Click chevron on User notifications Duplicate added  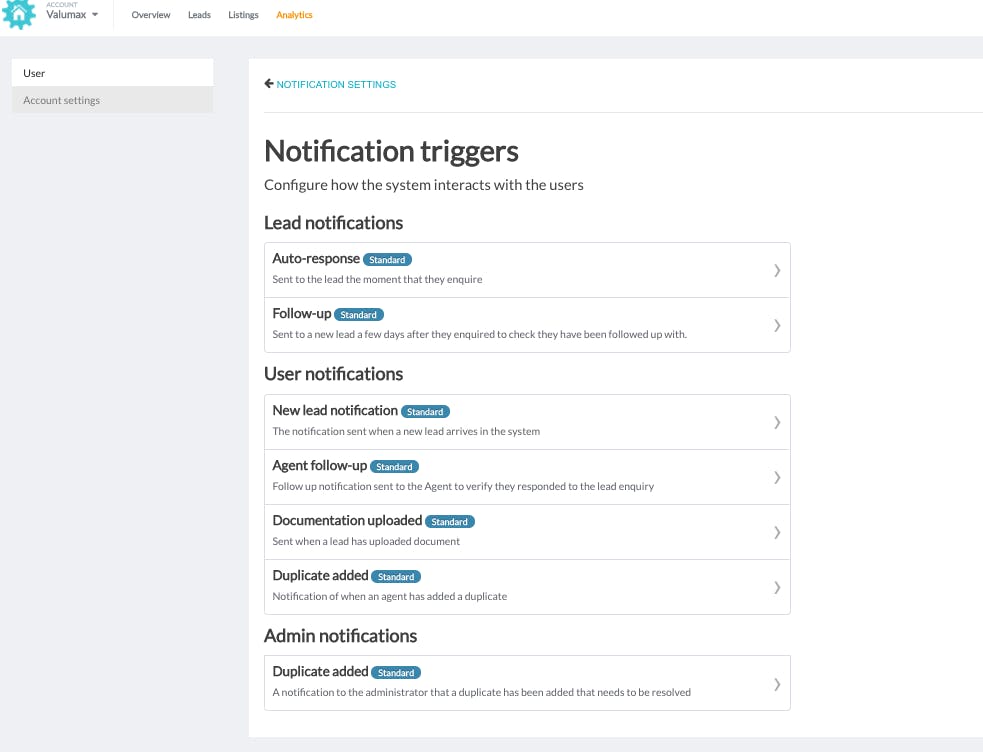click(x=777, y=587)
